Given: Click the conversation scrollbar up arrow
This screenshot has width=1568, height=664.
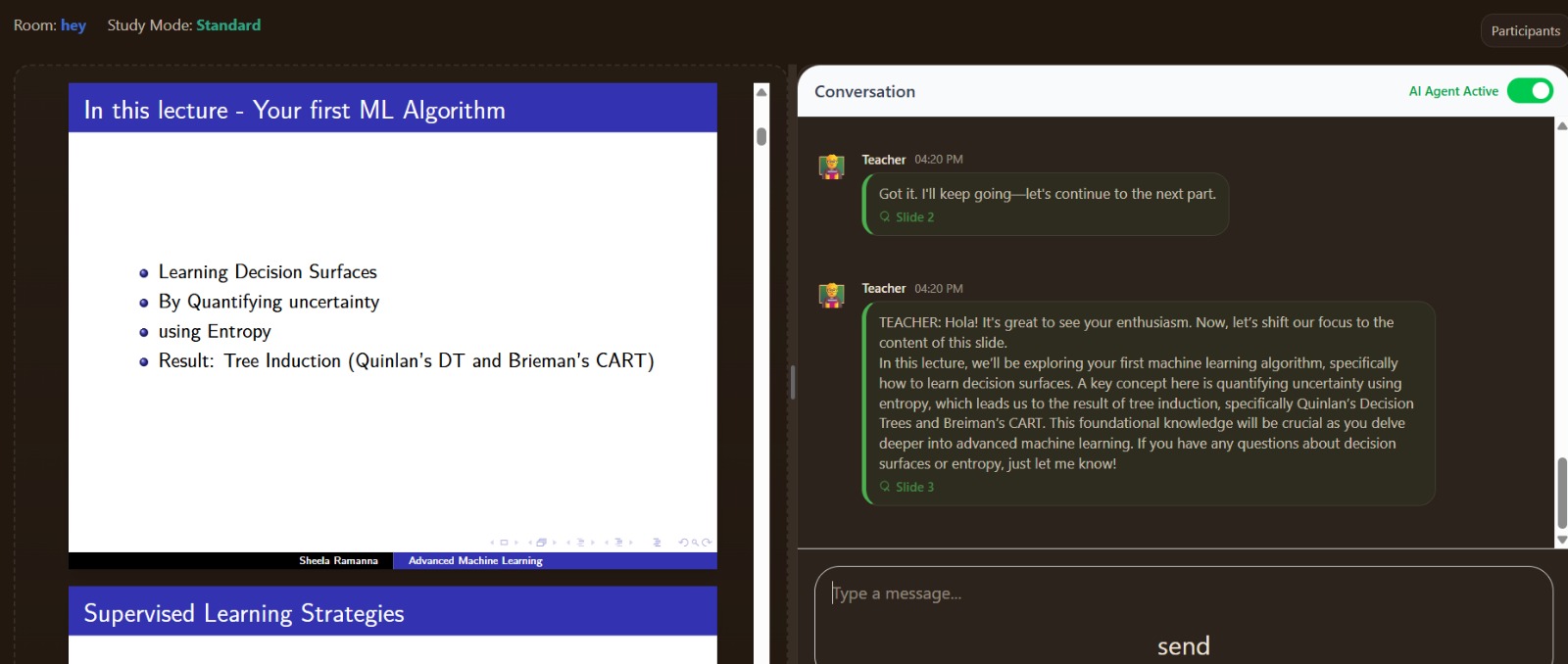Looking at the screenshot, I should click(1562, 125).
